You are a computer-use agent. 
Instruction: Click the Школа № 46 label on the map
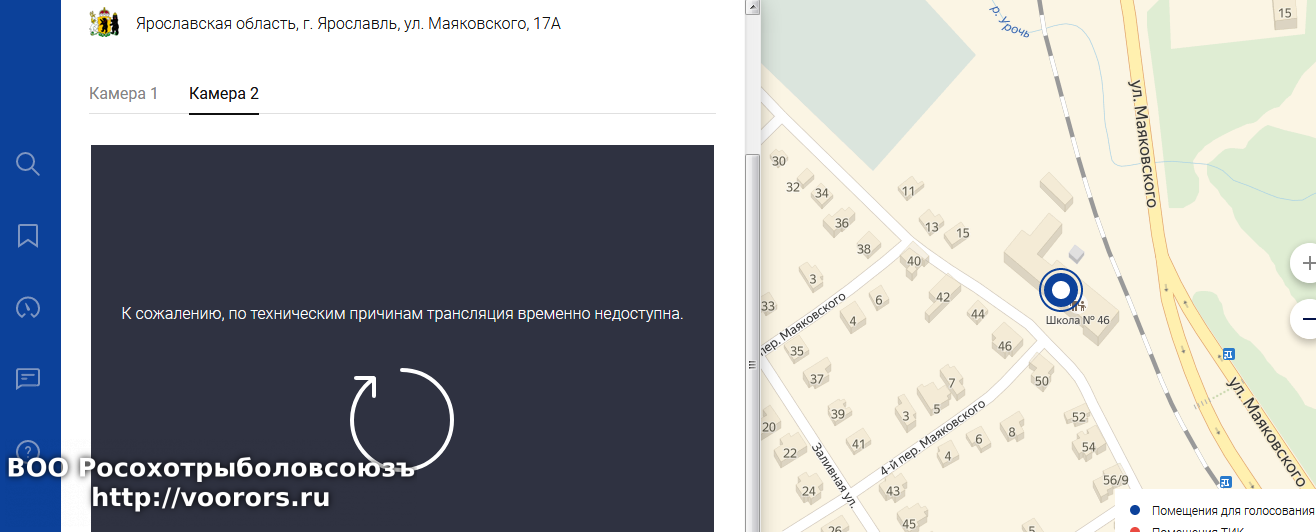click(x=1078, y=321)
